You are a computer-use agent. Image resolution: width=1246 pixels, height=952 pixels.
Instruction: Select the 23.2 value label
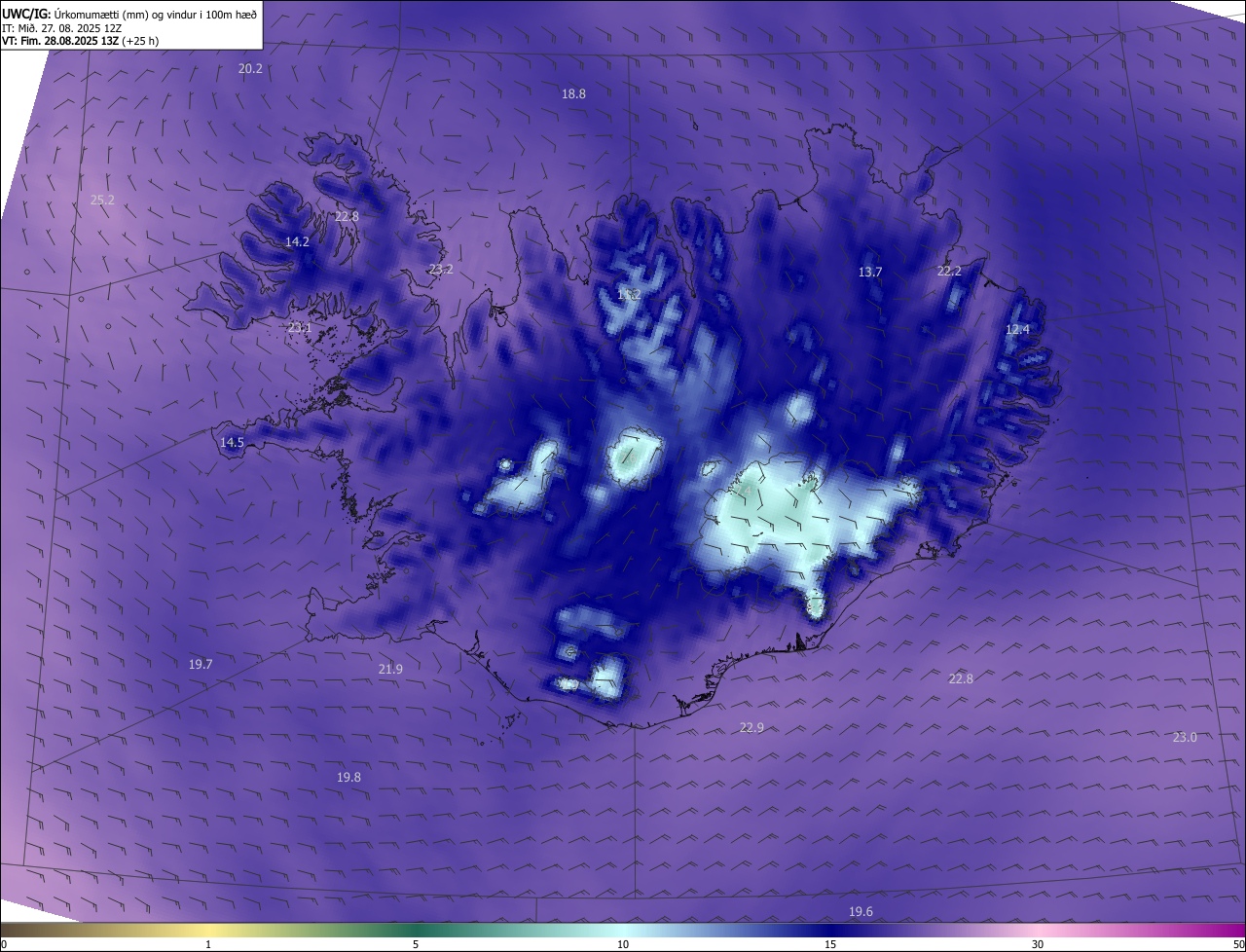[x=441, y=270]
